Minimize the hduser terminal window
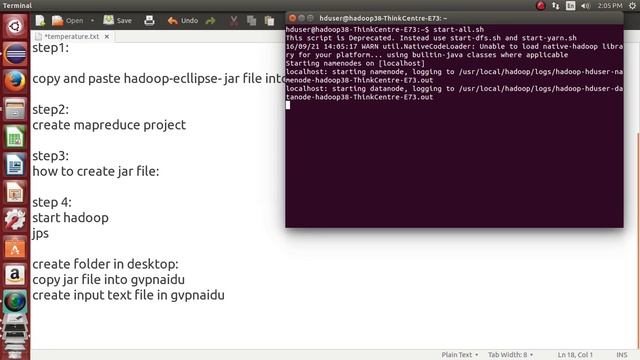Image resolution: width=640 pixels, height=360 pixels. tap(301, 18)
